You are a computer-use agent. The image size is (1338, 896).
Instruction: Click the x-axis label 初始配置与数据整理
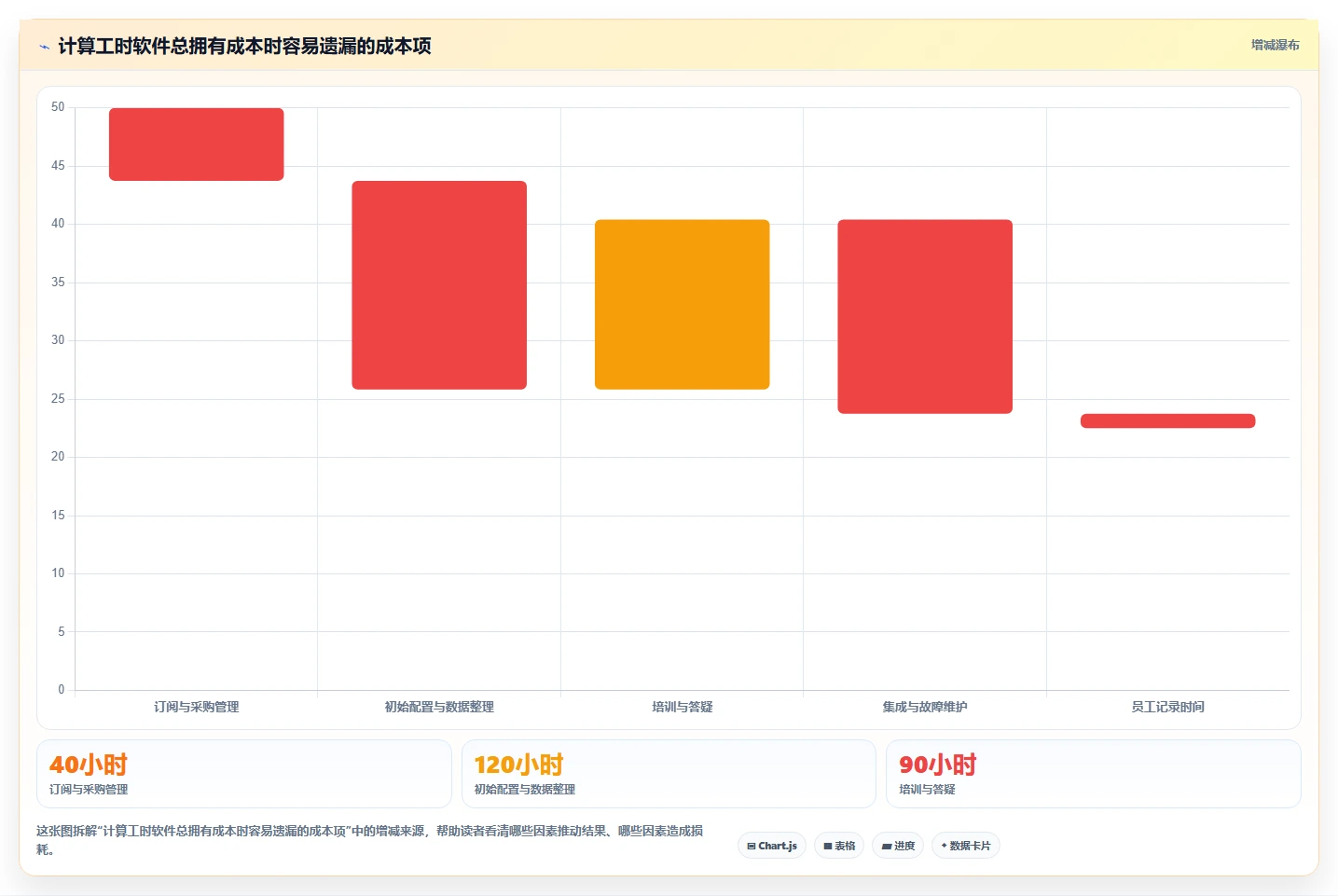coord(439,707)
